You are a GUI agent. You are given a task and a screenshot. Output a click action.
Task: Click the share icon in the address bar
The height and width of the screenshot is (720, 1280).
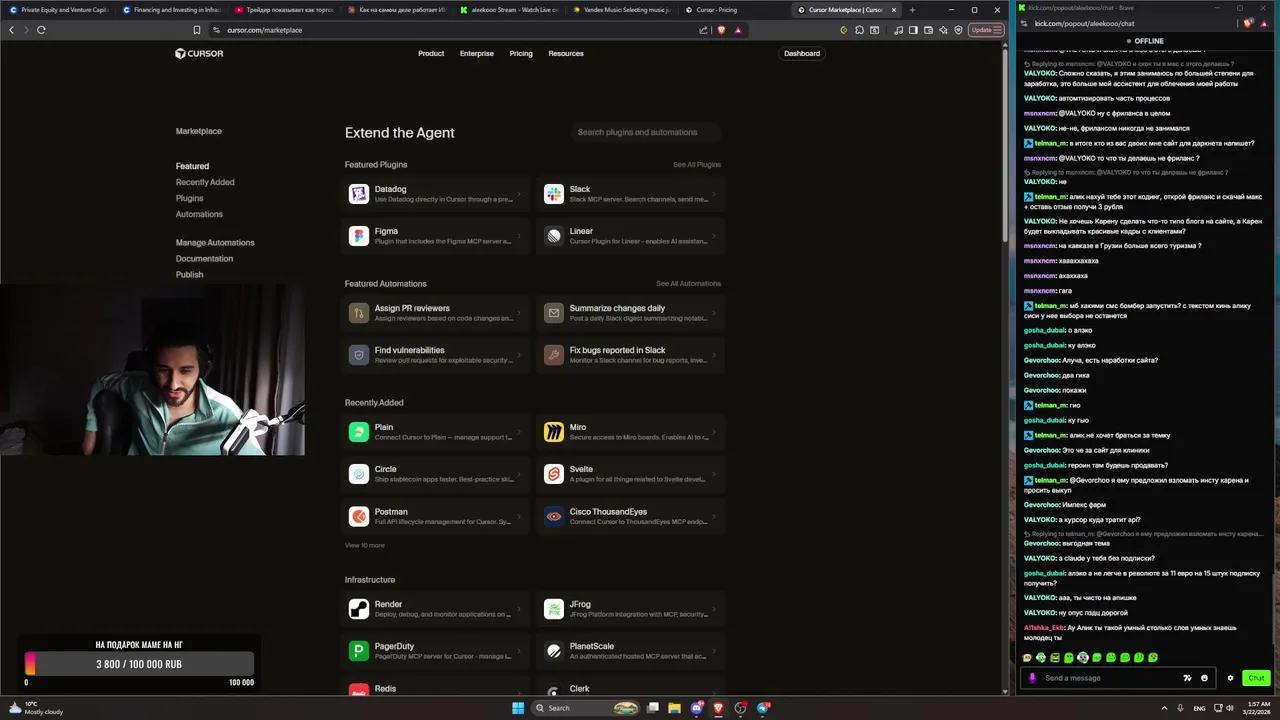click(x=704, y=30)
